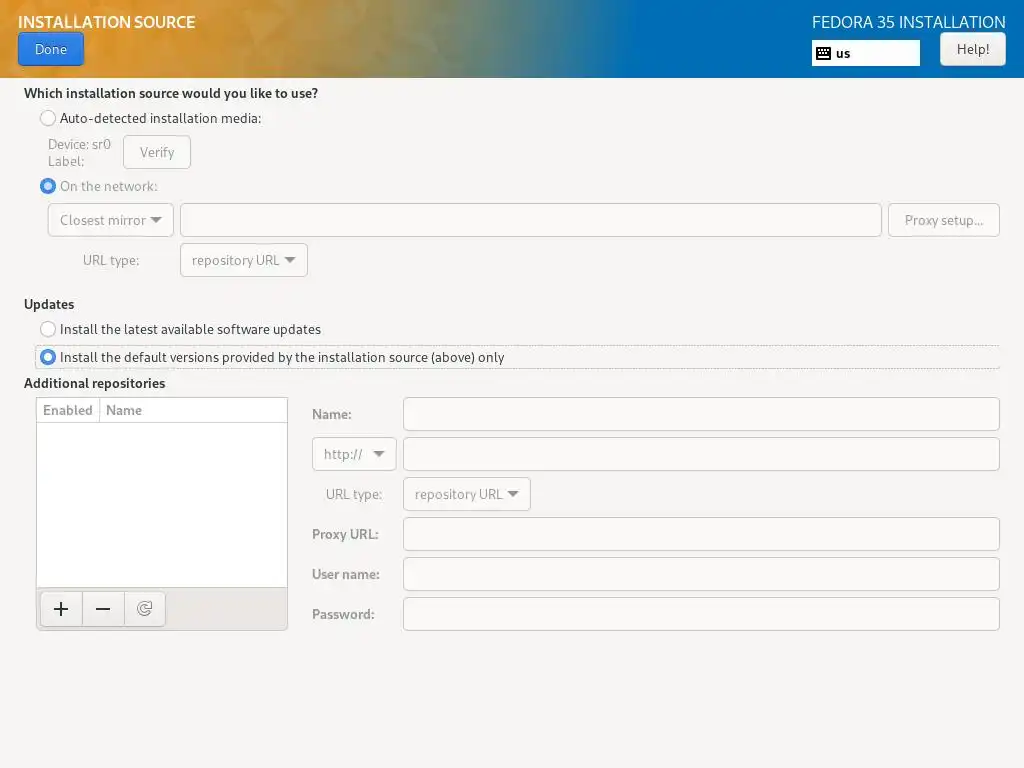Open network URL type repository URL dropdown
Image resolution: width=1024 pixels, height=768 pixels.
click(x=244, y=260)
